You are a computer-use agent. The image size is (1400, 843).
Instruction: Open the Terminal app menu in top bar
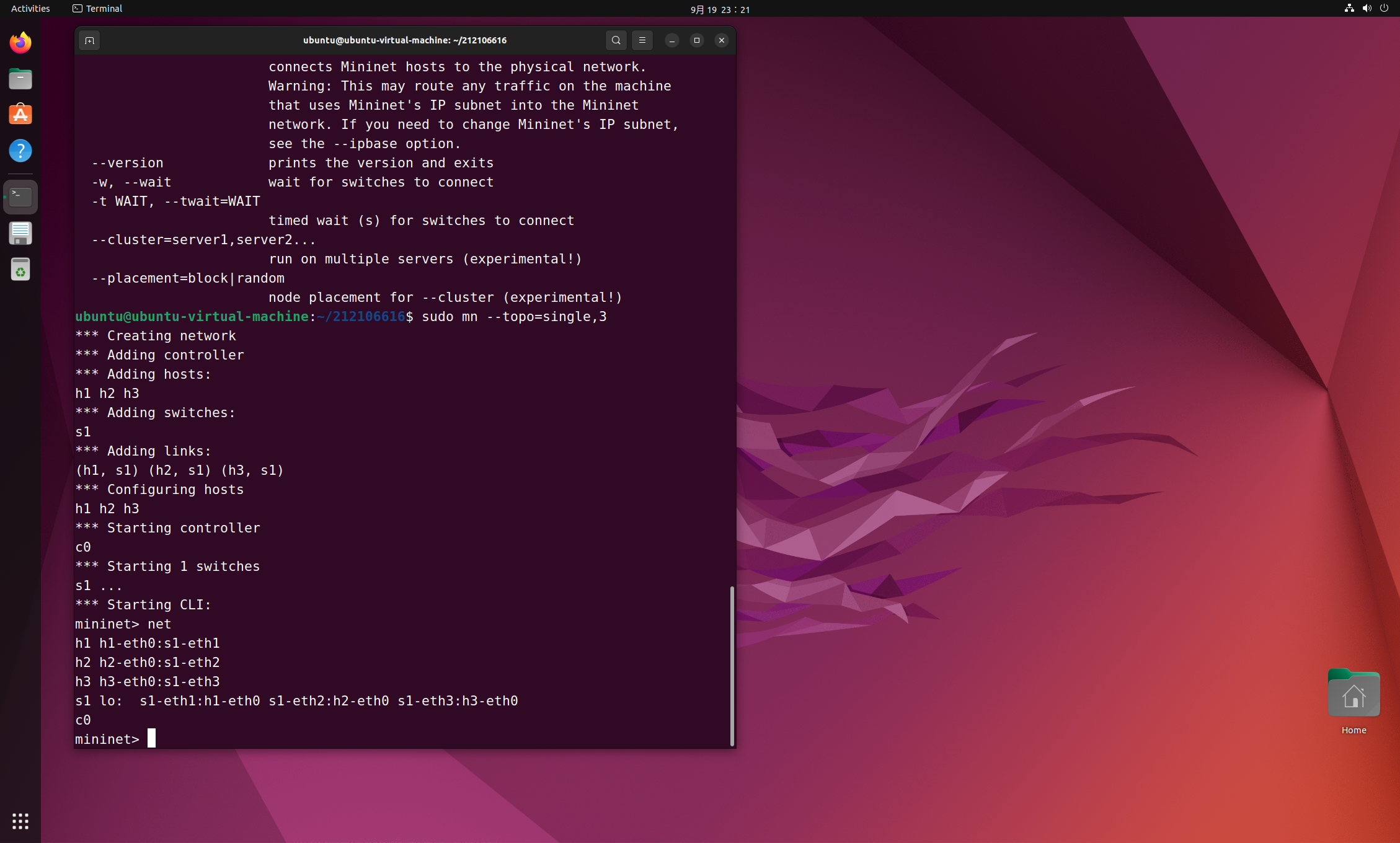[x=97, y=9]
